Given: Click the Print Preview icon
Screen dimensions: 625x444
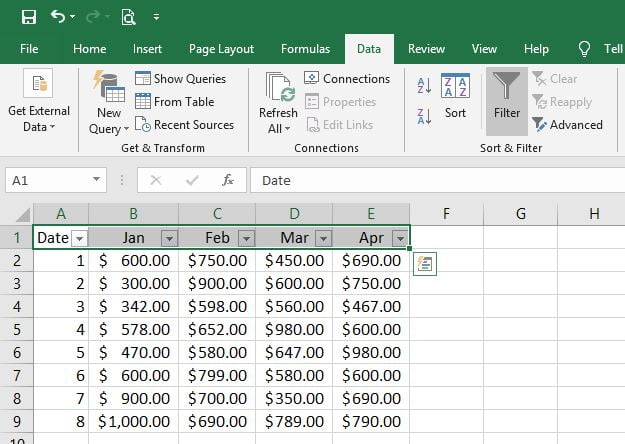Looking at the screenshot, I should pyautogui.click(x=128, y=17).
